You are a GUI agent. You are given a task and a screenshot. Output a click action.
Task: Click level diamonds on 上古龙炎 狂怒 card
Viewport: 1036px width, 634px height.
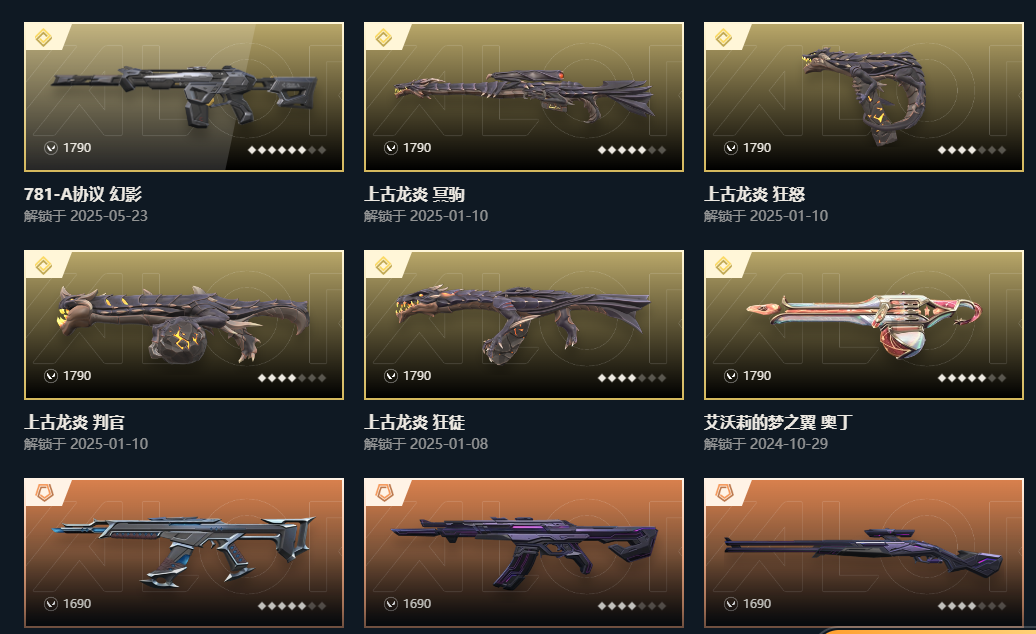click(x=972, y=150)
